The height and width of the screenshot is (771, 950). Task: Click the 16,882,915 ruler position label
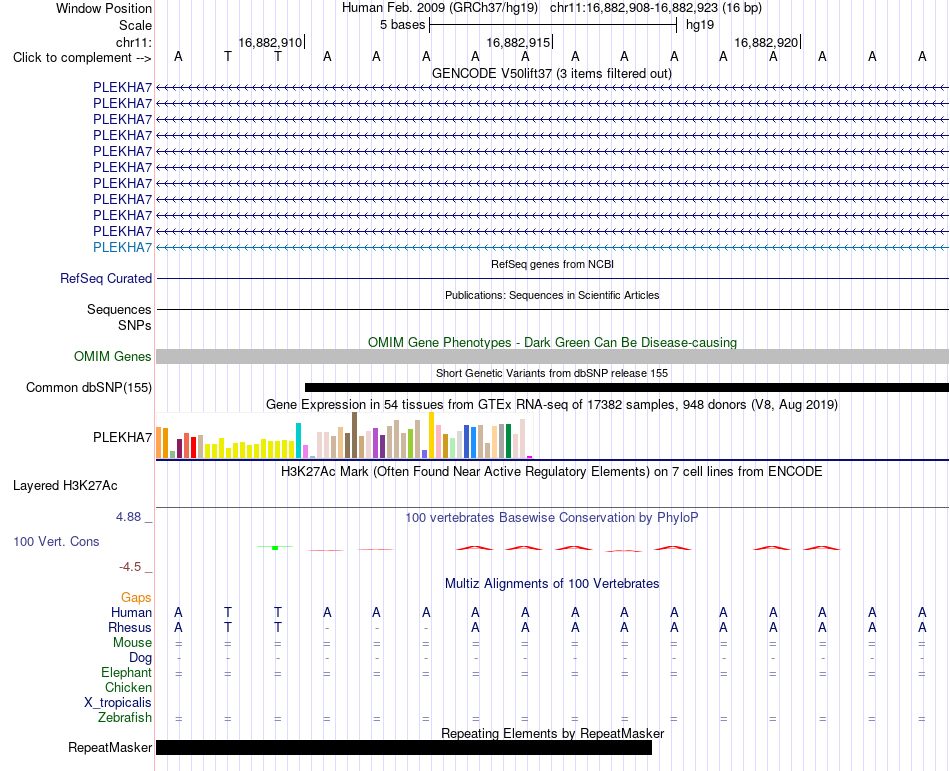[x=518, y=42]
